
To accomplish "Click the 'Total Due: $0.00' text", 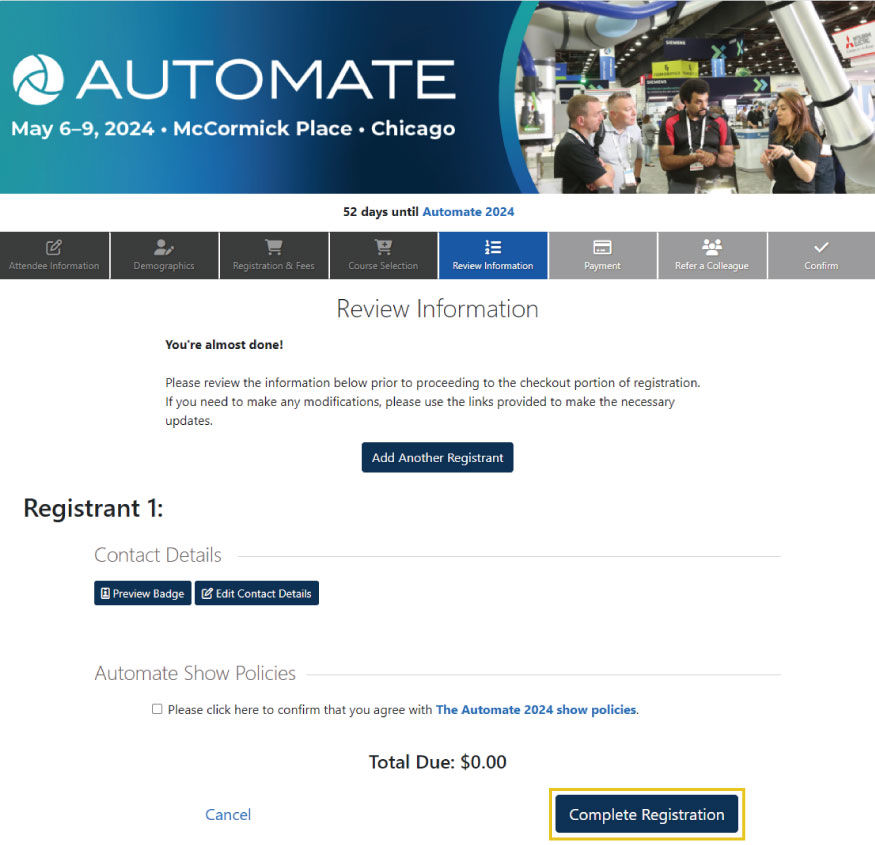I will click(x=438, y=762).
